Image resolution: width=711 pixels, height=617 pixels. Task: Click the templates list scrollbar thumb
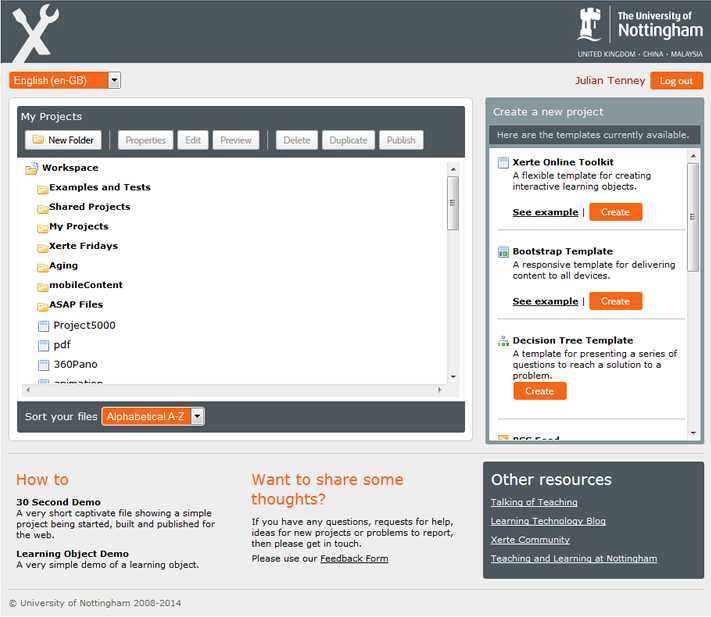click(x=693, y=217)
